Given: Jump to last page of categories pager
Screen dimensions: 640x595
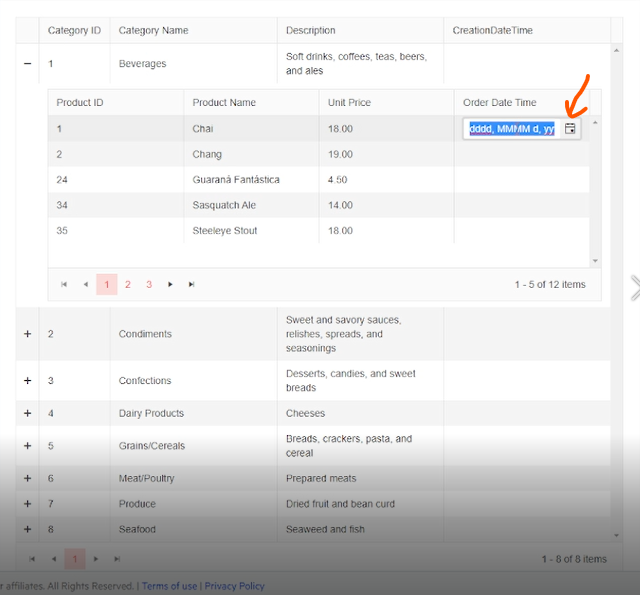Looking at the screenshot, I should [x=117, y=559].
